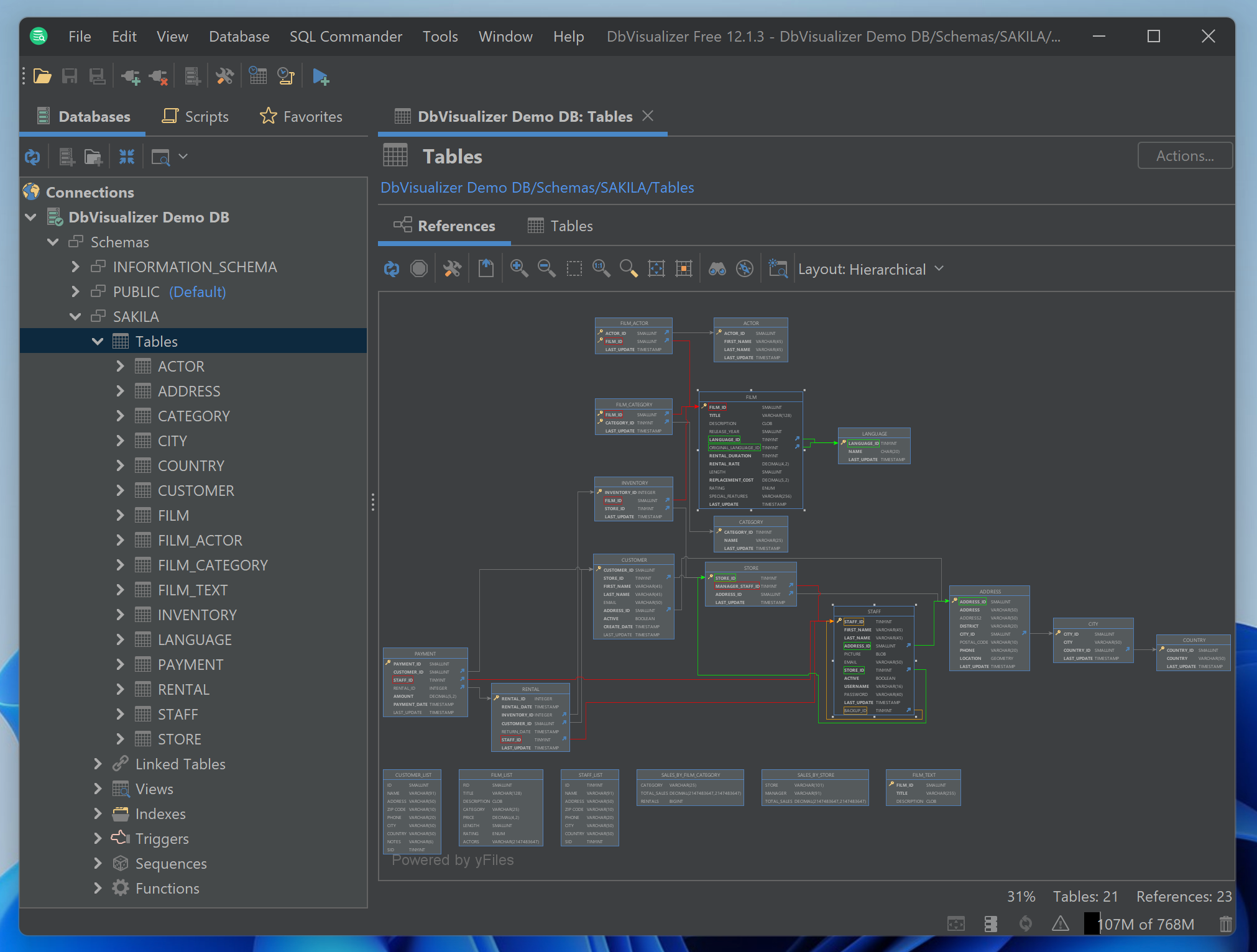
Task: Toggle 1:1 actual size zoom mode
Action: coord(601,268)
